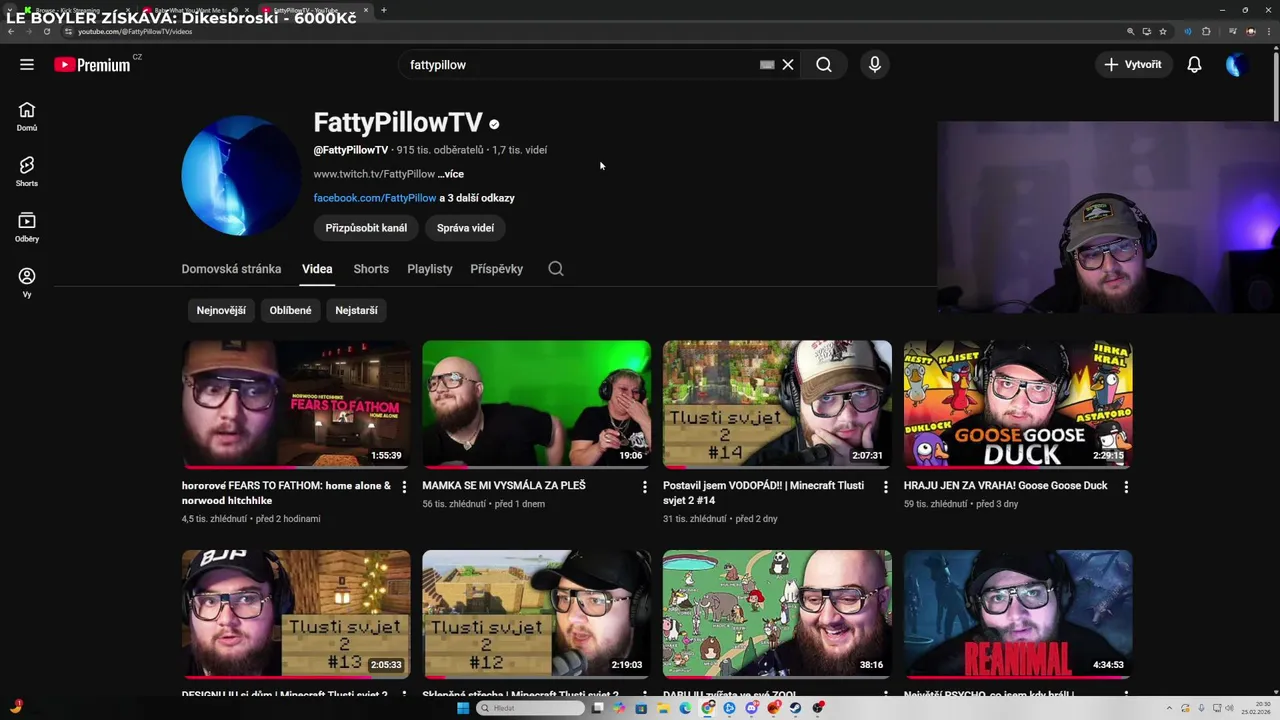Click the magnifier search button
This screenshot has width=1280, height=720.
(824, 65)
